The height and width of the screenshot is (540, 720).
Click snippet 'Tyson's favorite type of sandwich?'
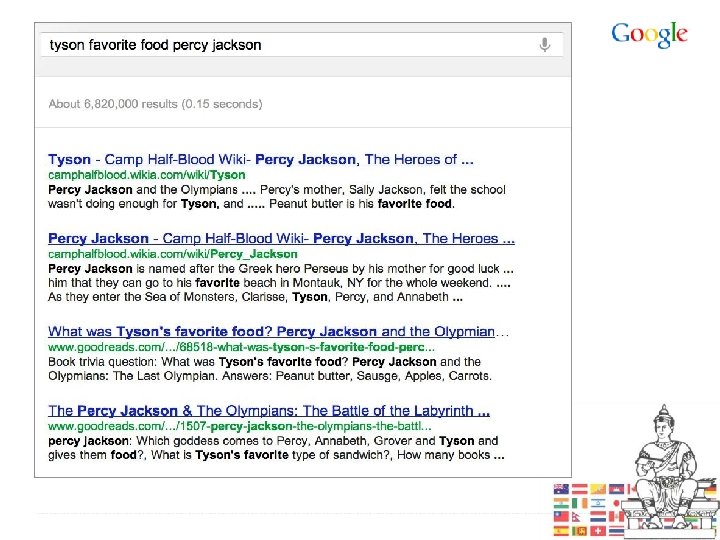click(x=292, y=455)
